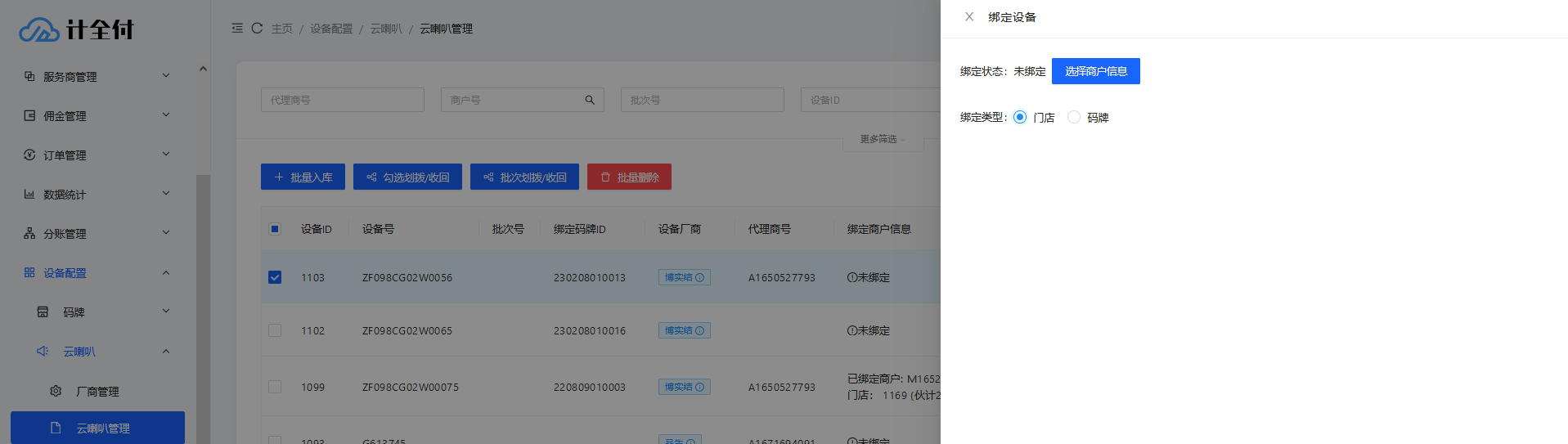This screenshot has width=1568, height=444.
Task: Expand the 服务商管理 menu chevron
Action: coord(166,75)
